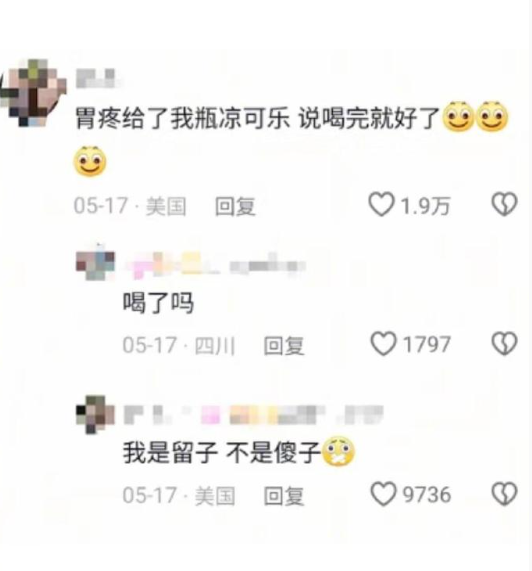Open the top commenter's pixelated avatar
Viewport: 532px width, 571px height.
pyautogui.click(x=34, y=92)
